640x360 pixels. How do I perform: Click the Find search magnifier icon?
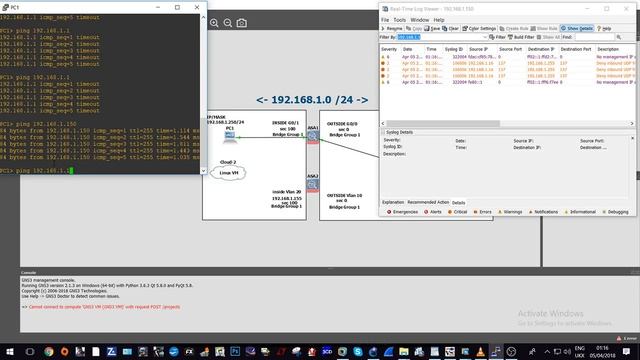point(619,37)
